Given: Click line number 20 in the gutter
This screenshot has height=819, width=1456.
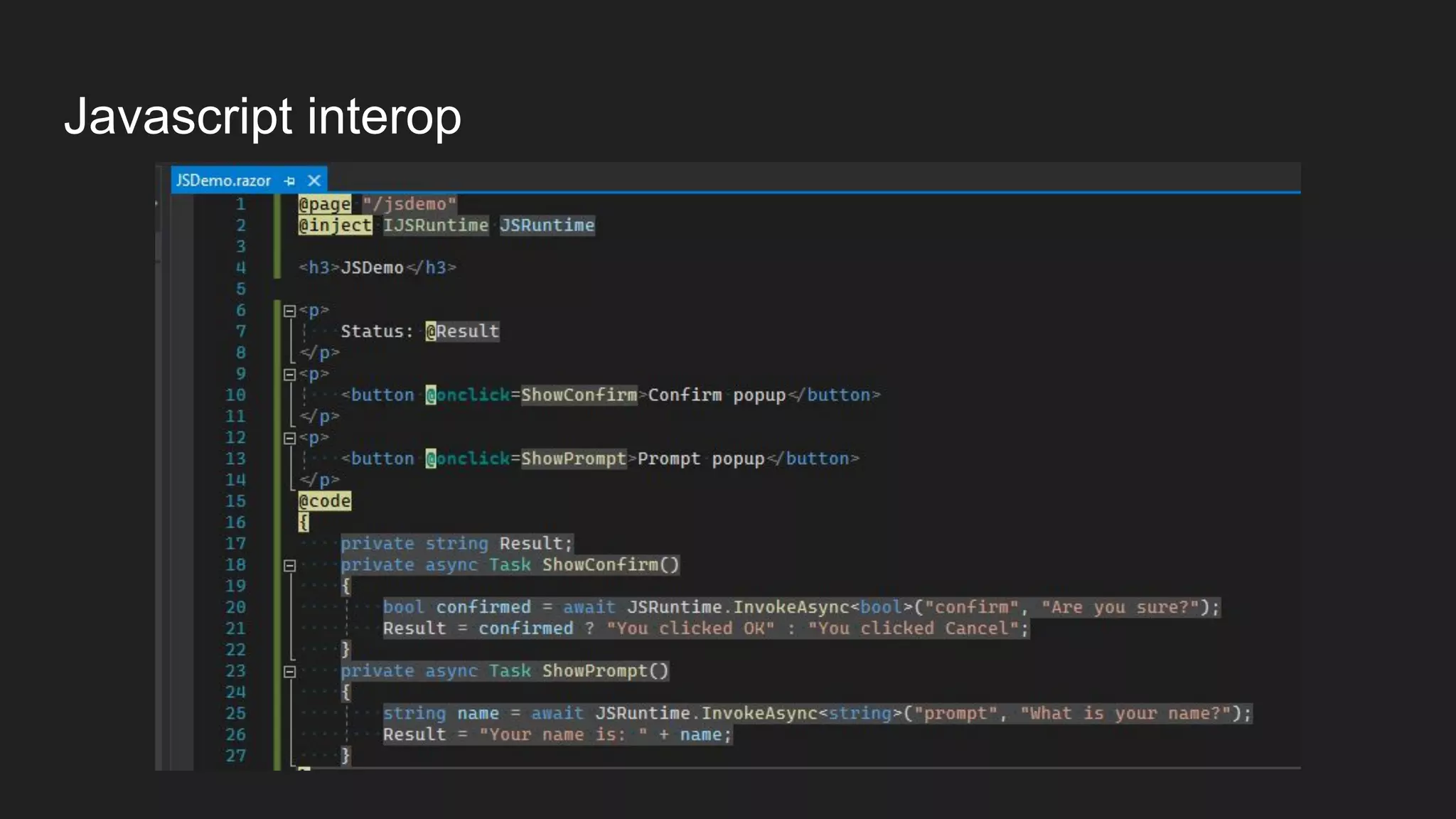Looking at the screenshot, I should coord(235,608).
